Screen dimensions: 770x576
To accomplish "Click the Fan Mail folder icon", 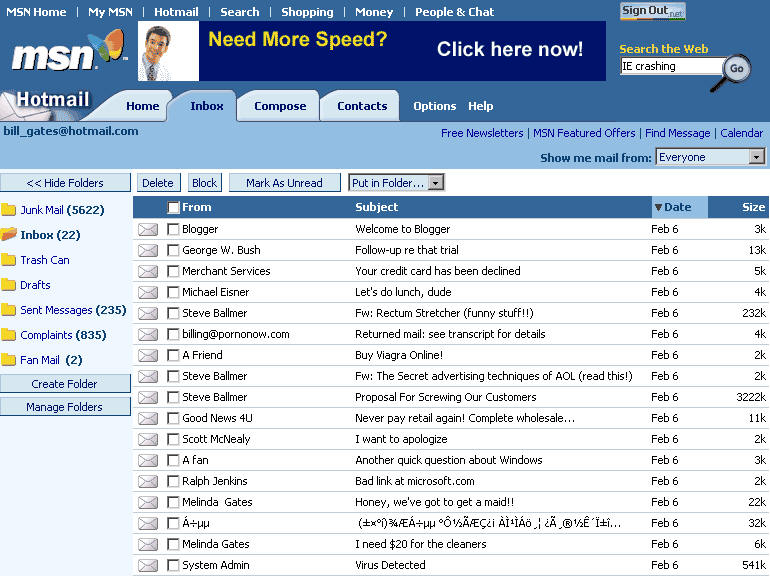I will [x=8, y=360].
